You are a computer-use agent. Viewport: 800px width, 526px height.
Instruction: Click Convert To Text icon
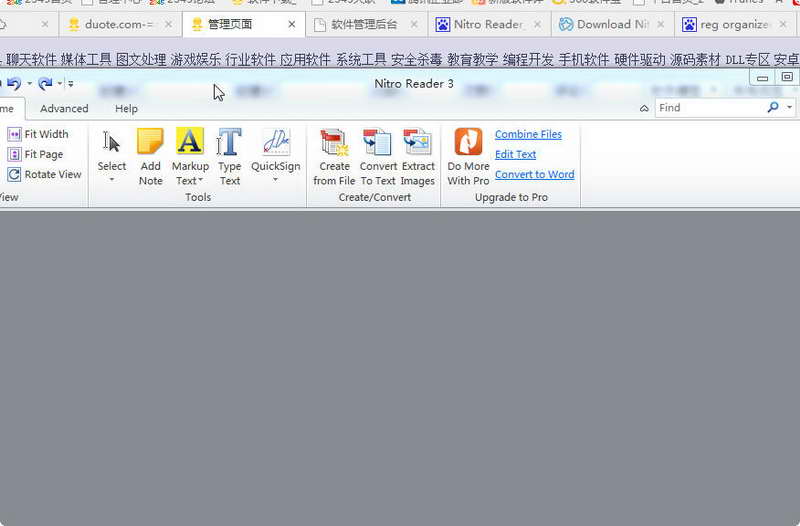point(378,157)
